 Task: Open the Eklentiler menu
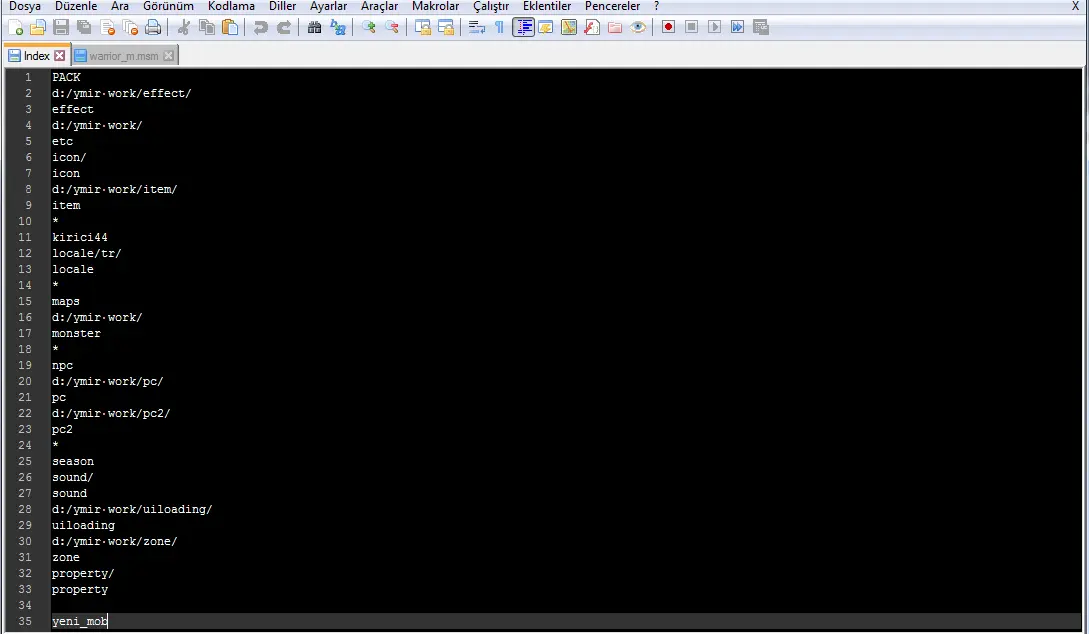(547, 6)
